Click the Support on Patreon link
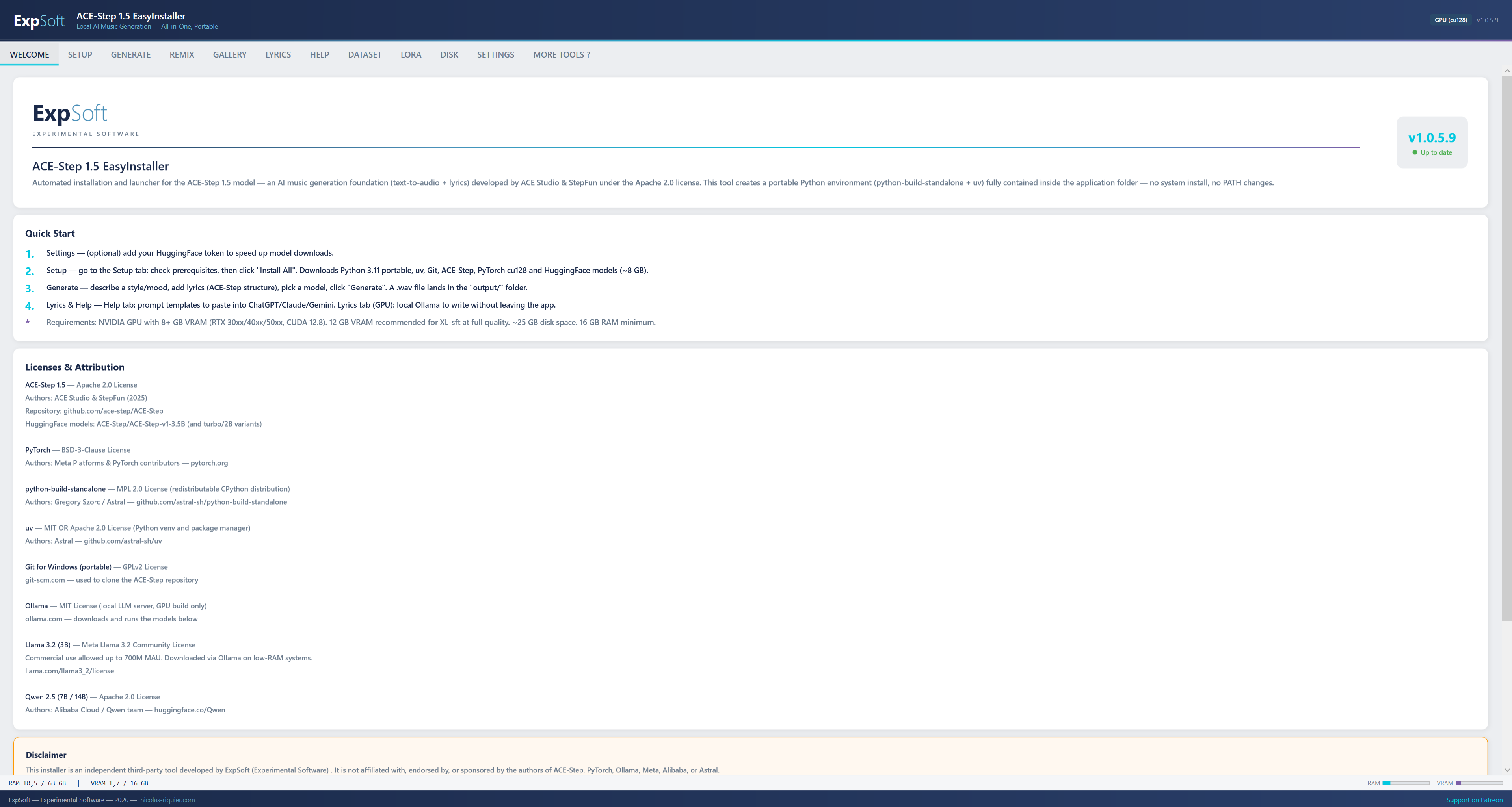 pyautogui.click(x=1475, y=800)
